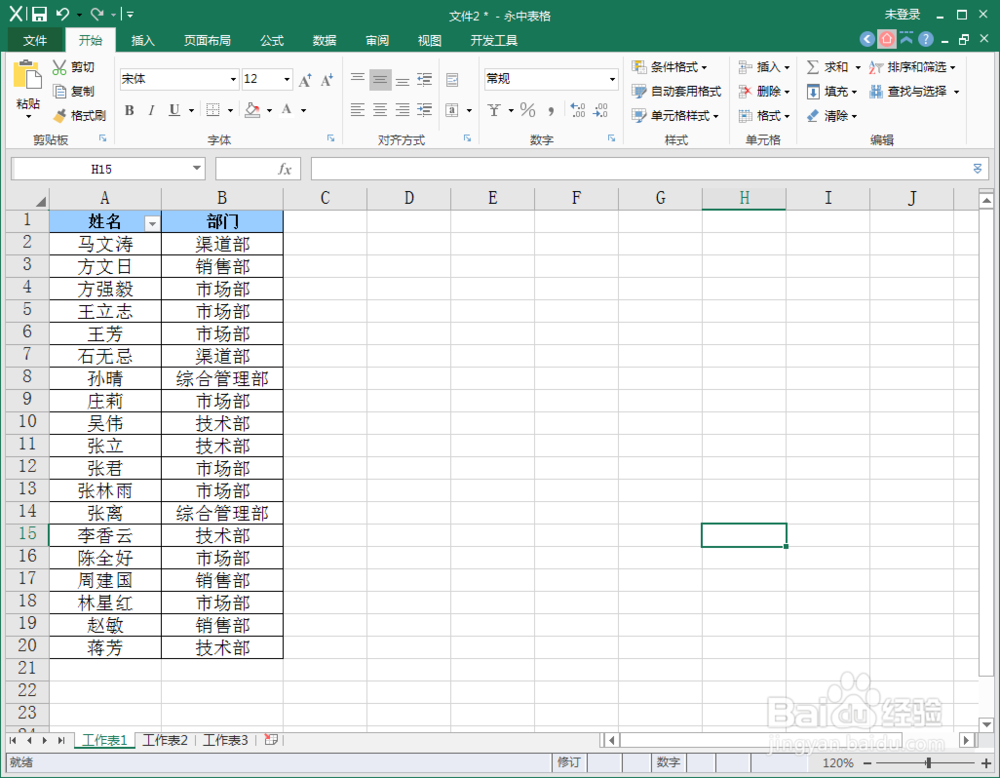Adjust the 120% zoom slider handle
Screen dimensions: 1000x778
[929, 763]
